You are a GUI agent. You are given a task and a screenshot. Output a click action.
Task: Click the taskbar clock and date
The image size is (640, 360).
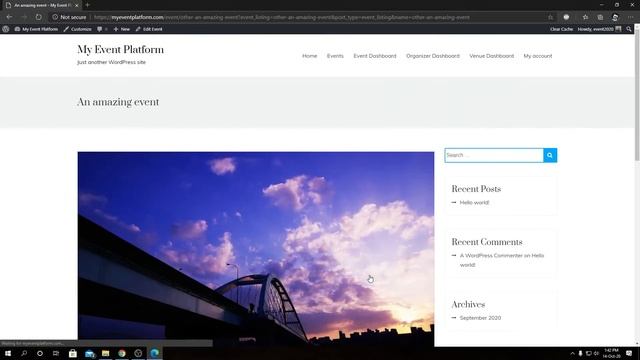click(611, 353)
